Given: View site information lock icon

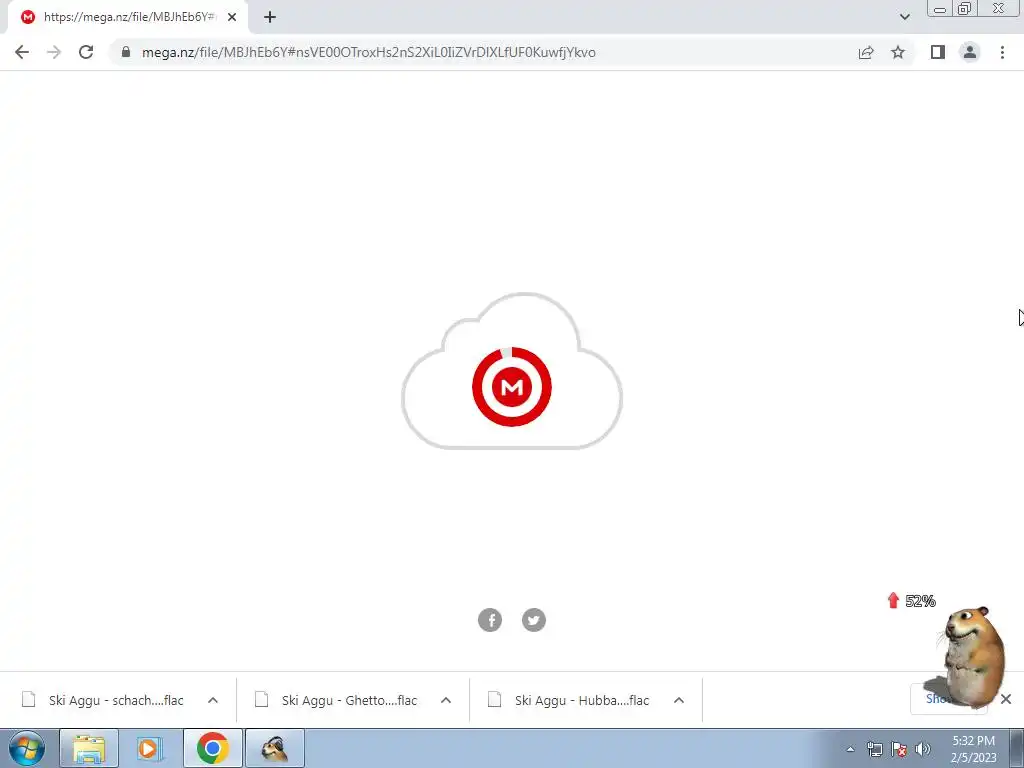Looking at the screenshot, I should click(126, 52).
